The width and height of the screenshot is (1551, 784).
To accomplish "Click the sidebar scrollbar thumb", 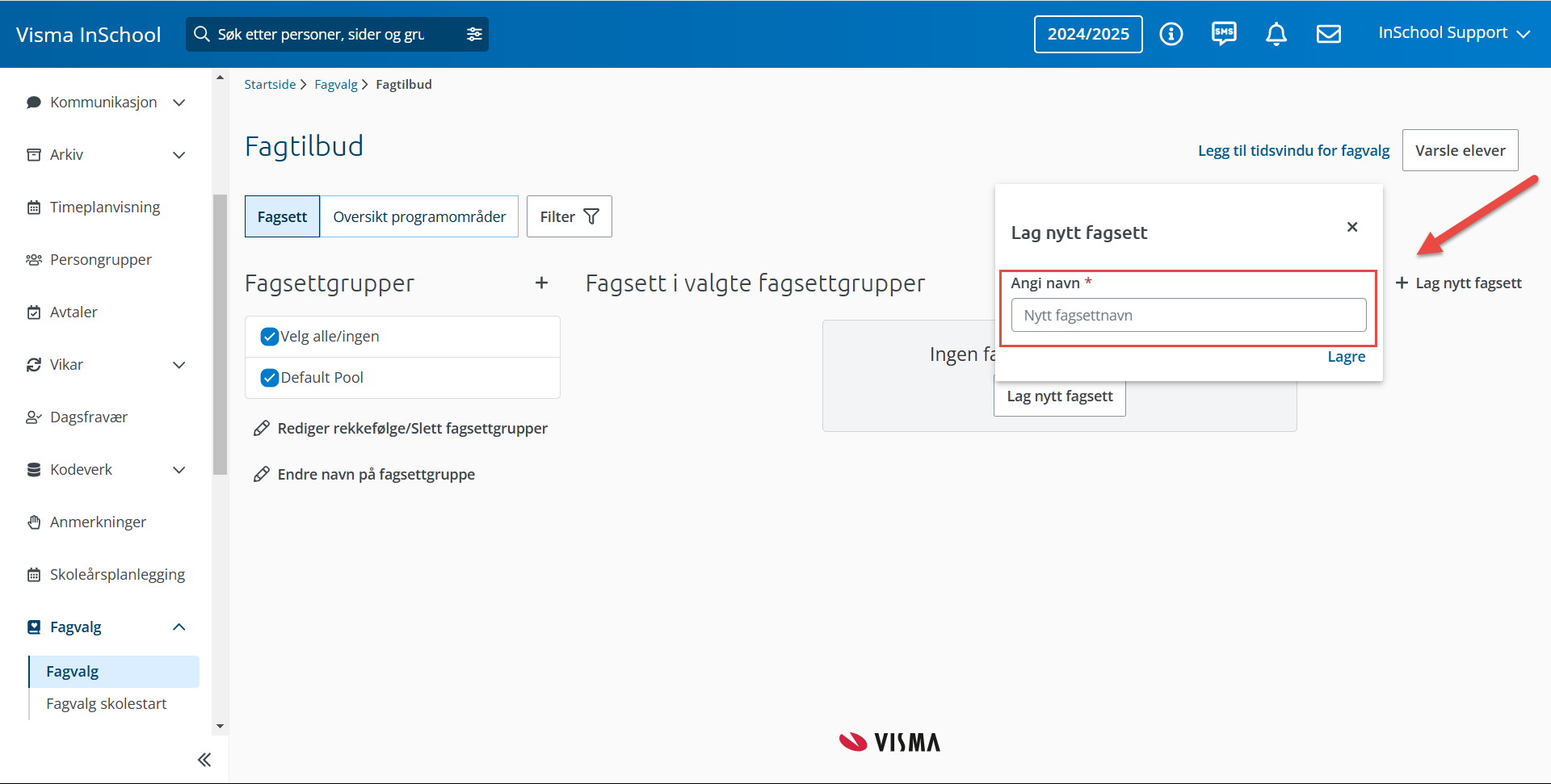I will 220,334.
